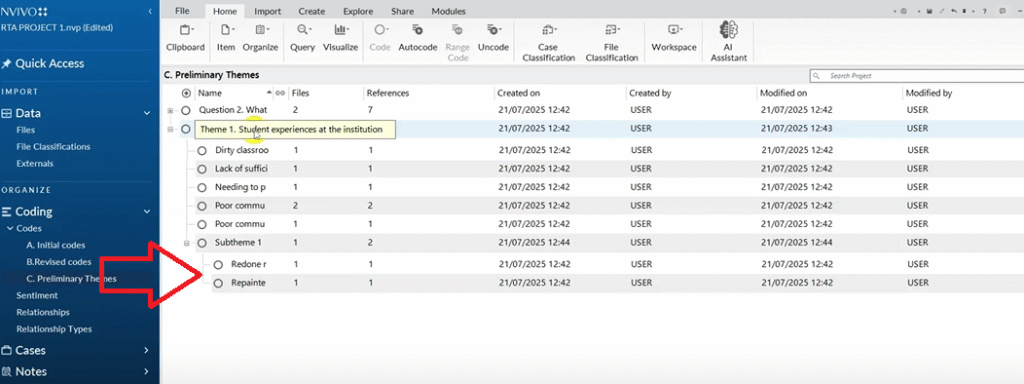
Task: Open A. Initial codes in sidebar
Action: tap(56, 245)
